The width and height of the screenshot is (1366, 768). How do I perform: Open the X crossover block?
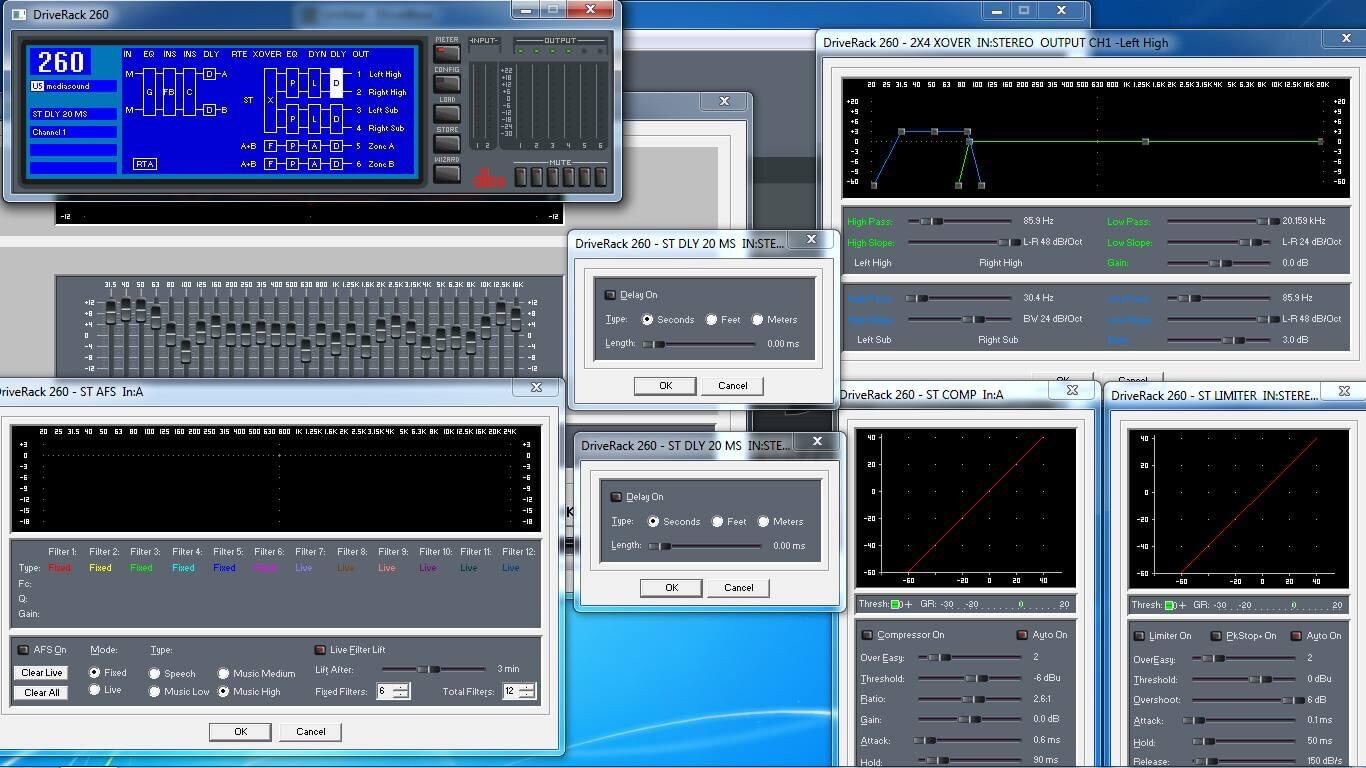[270, 100]
